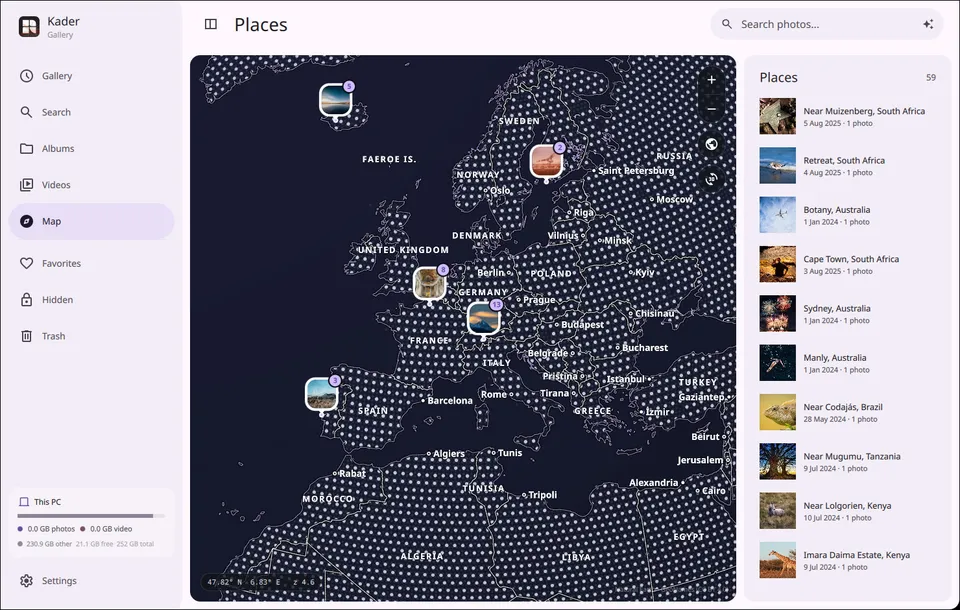
Task: Zoom out the map with minus button
Action: point(711,109)
